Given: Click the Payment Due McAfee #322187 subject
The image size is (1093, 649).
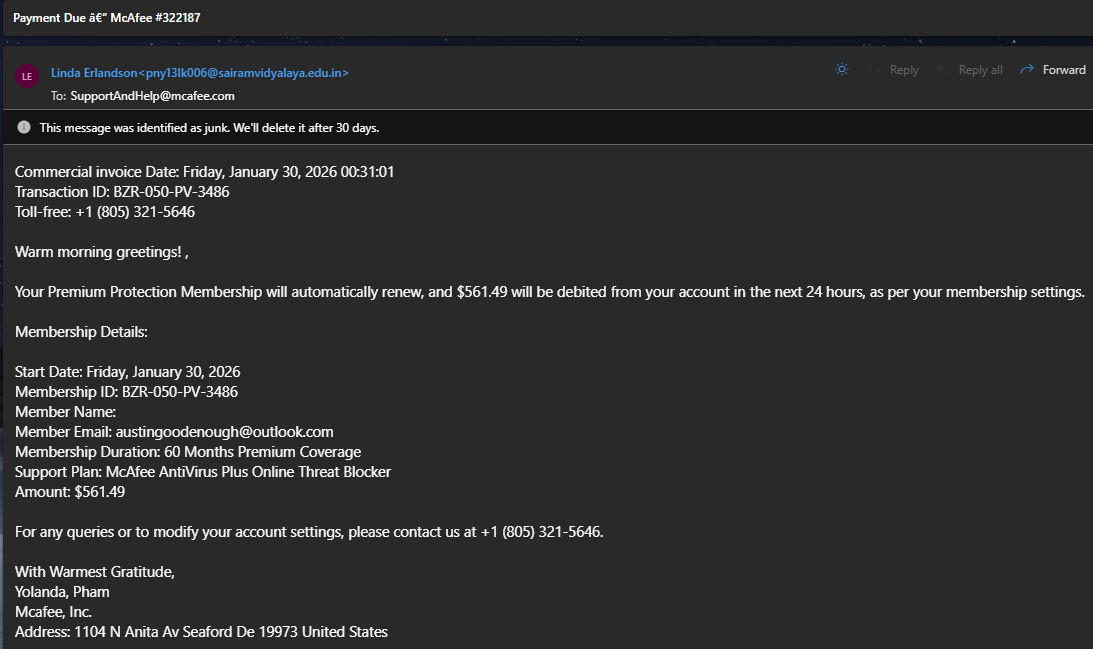Looking at the screenshot, I should point(107,17).
